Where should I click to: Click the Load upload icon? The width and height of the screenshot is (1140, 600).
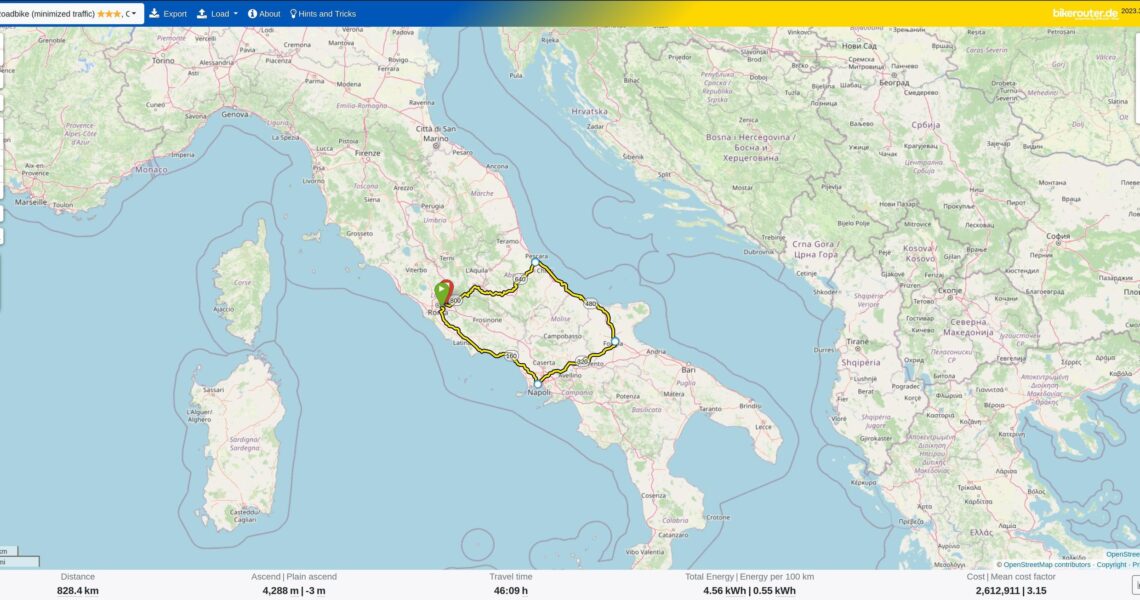202,14
